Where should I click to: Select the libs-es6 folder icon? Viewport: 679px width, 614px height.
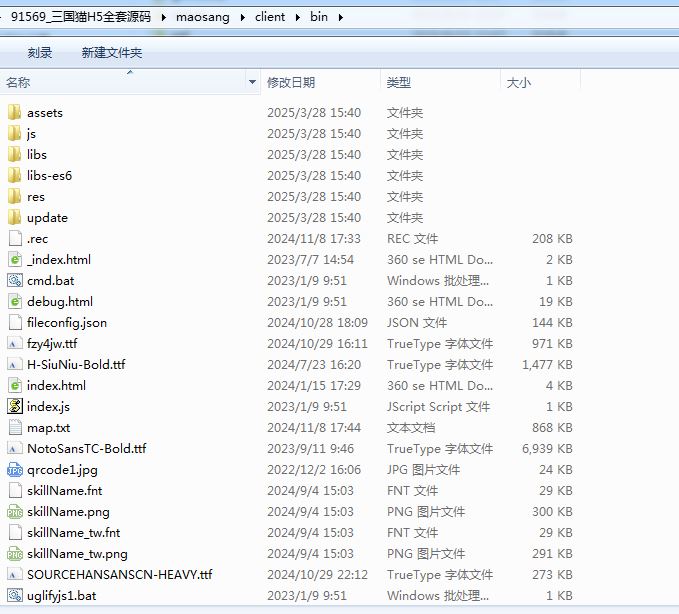pos(14,175)
